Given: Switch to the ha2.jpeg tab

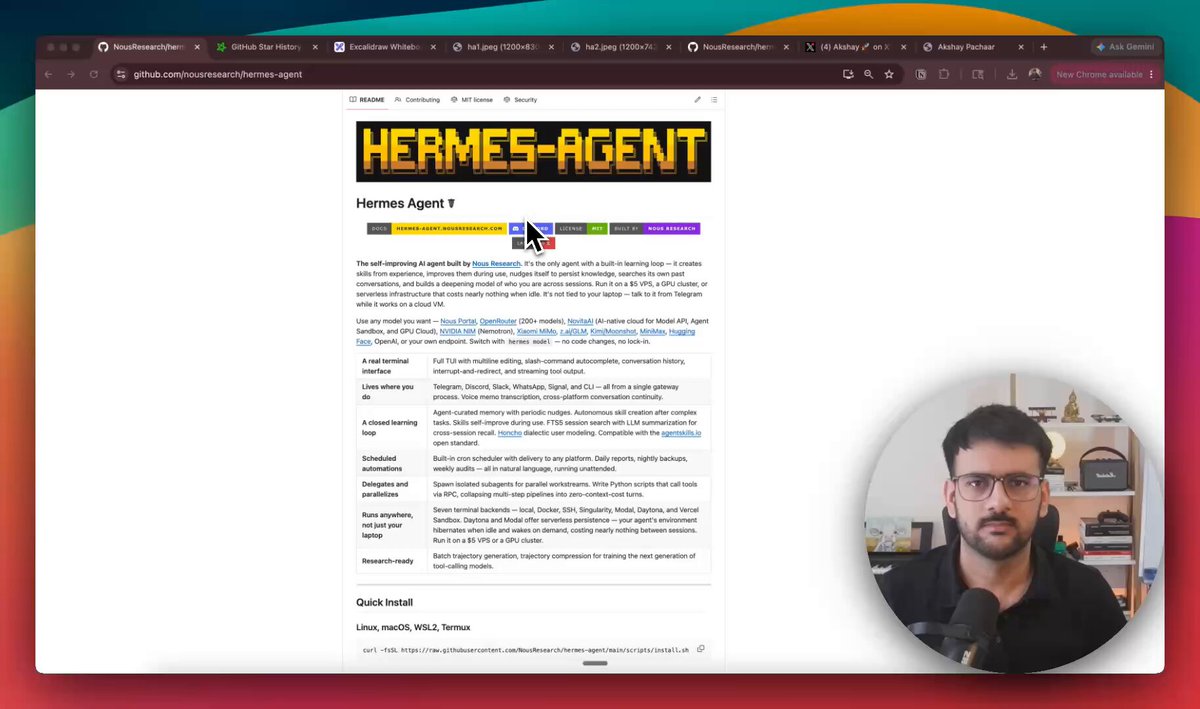Looking at the screenshot, I should click(620, 47).
